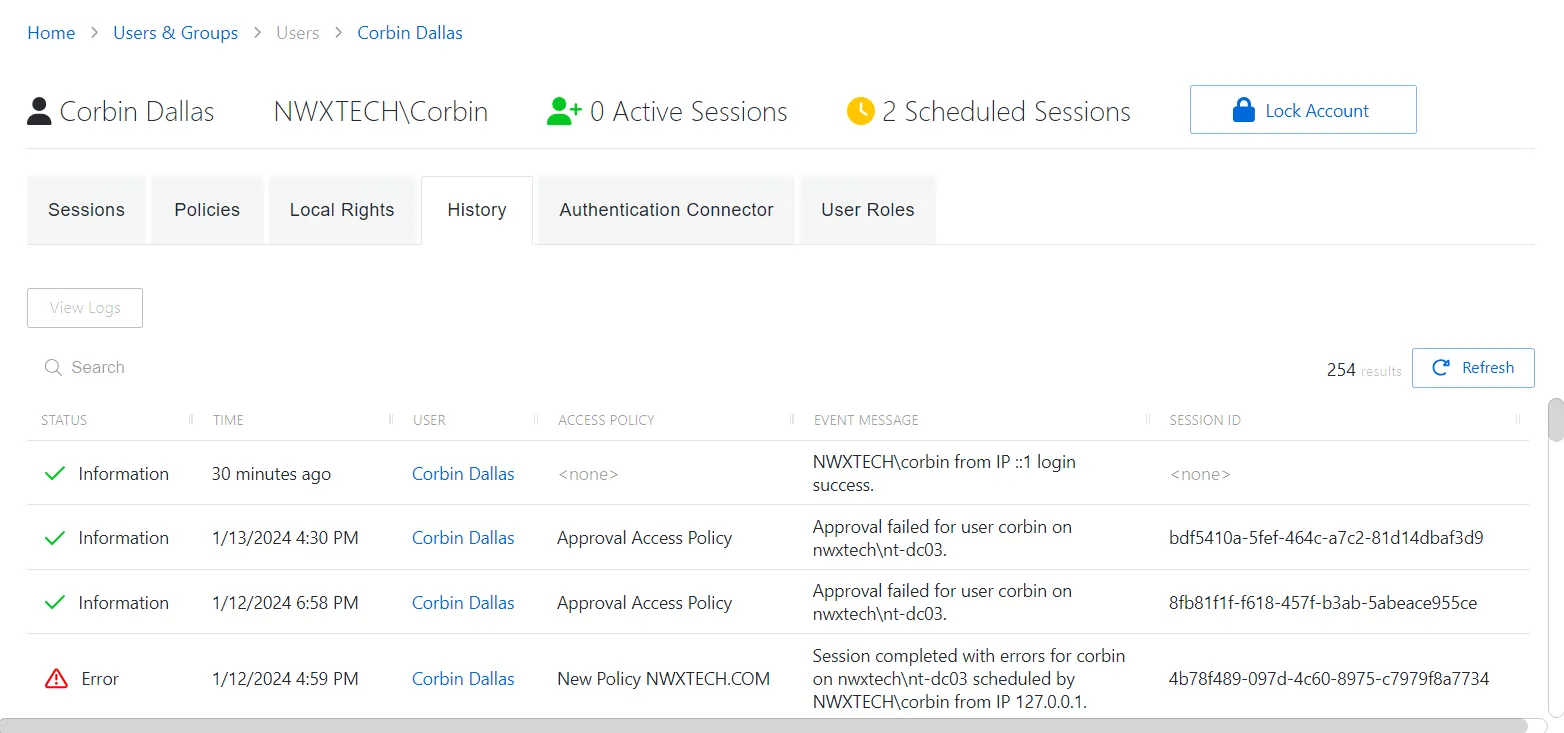1564x733 pixels.
Task: Open the Local Rights tab
Action: (x=342, y=210)
